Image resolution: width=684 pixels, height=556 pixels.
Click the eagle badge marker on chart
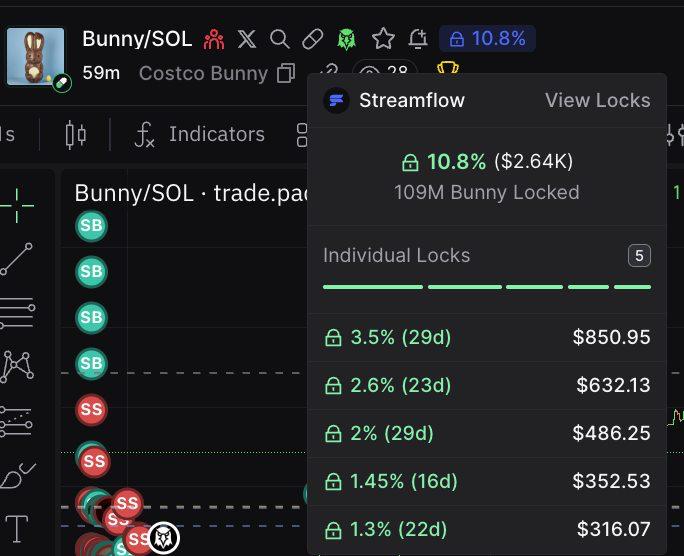164,537
